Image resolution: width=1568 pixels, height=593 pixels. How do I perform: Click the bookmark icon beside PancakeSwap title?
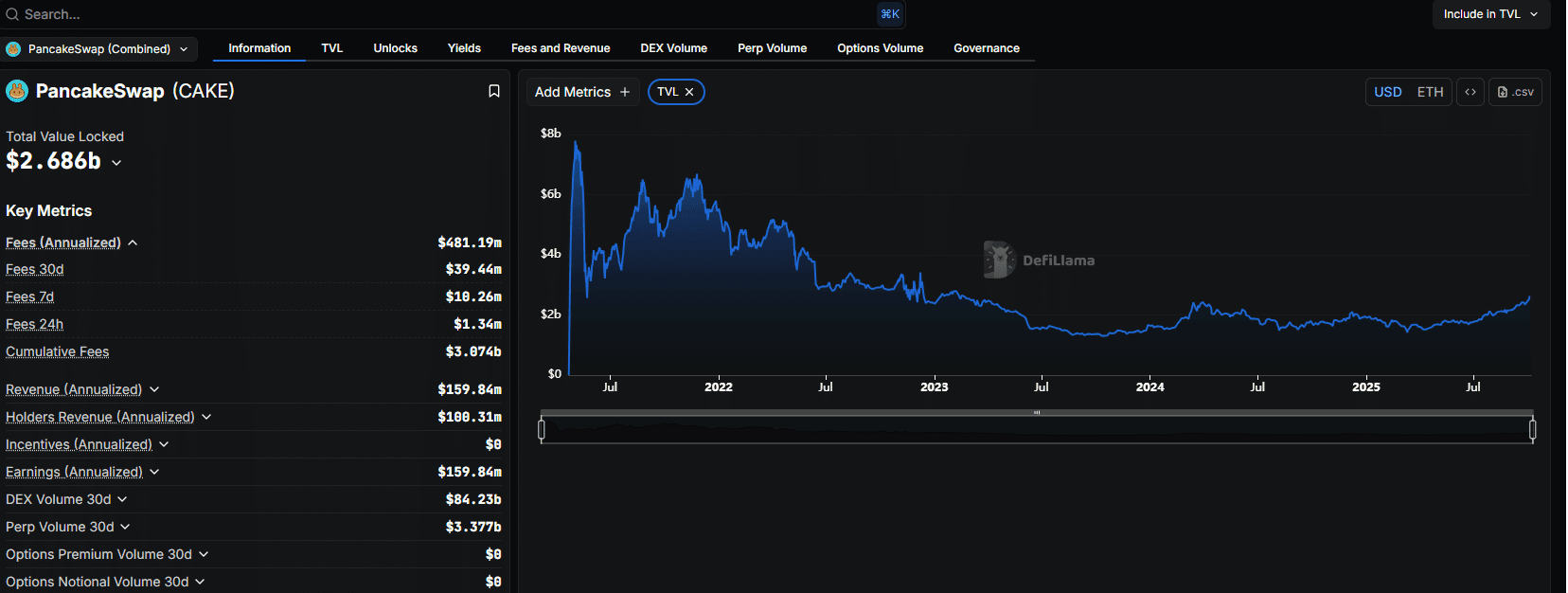(x=493, y=91)
